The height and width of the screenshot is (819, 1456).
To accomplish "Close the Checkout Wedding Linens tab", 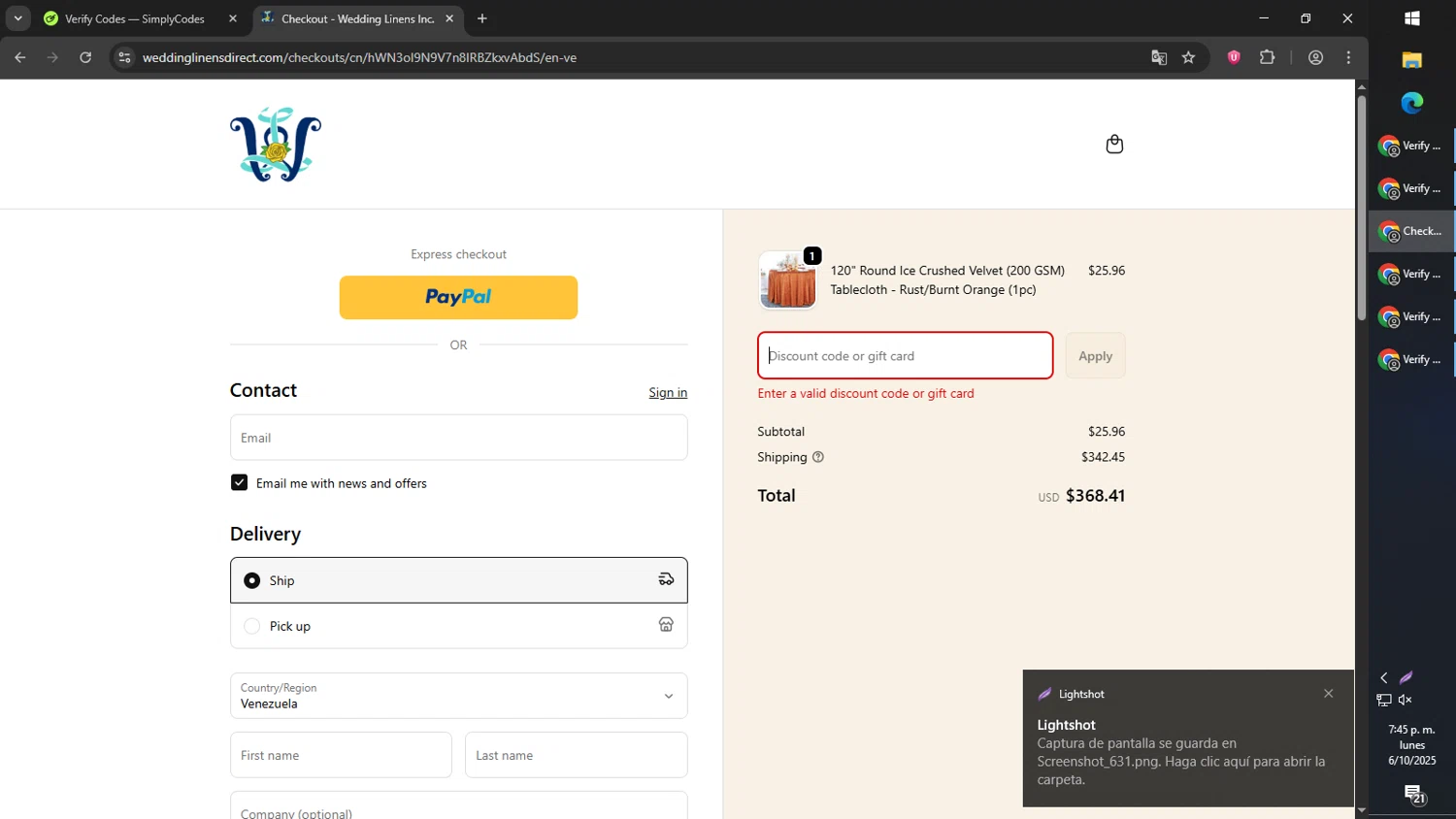I will click(x=449, y=18).
